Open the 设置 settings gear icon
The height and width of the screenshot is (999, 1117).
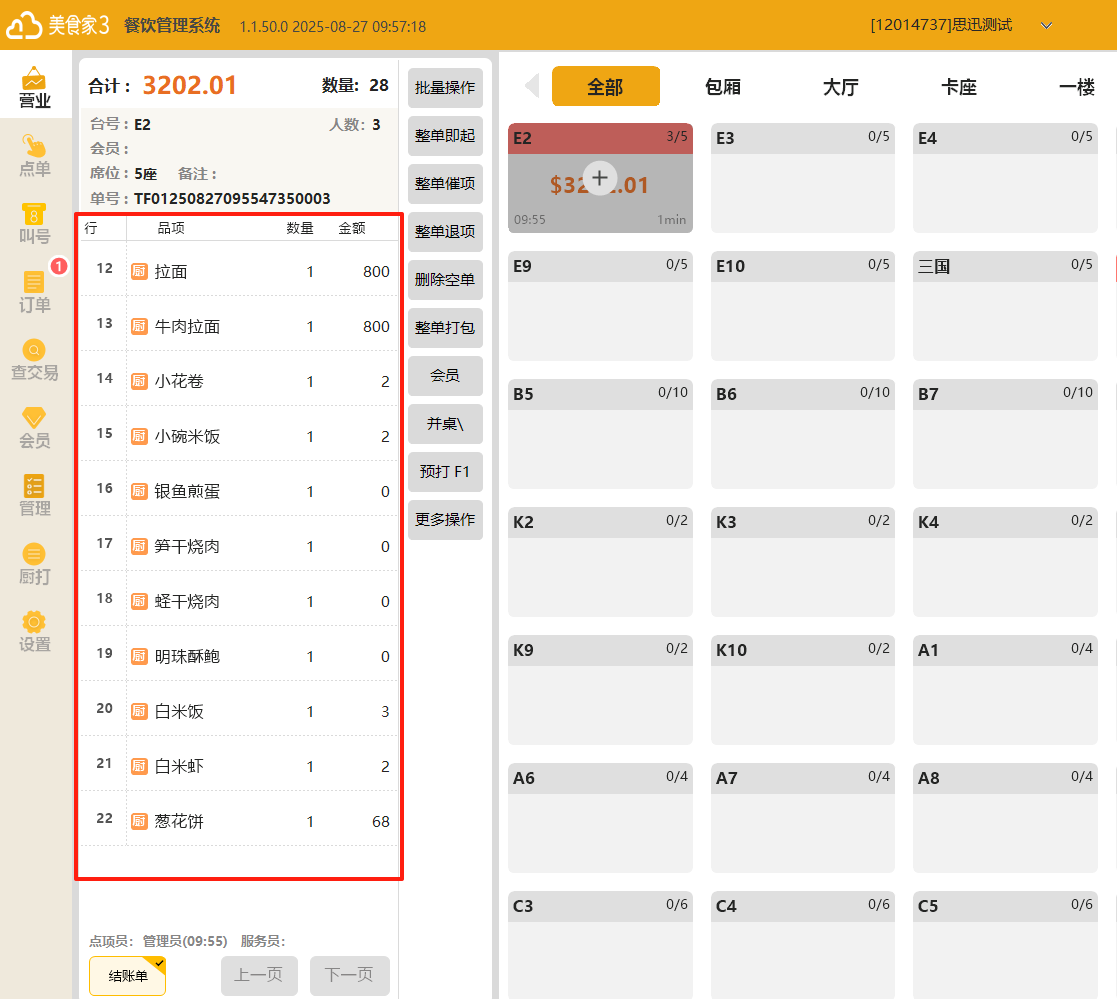coord(35,632)
